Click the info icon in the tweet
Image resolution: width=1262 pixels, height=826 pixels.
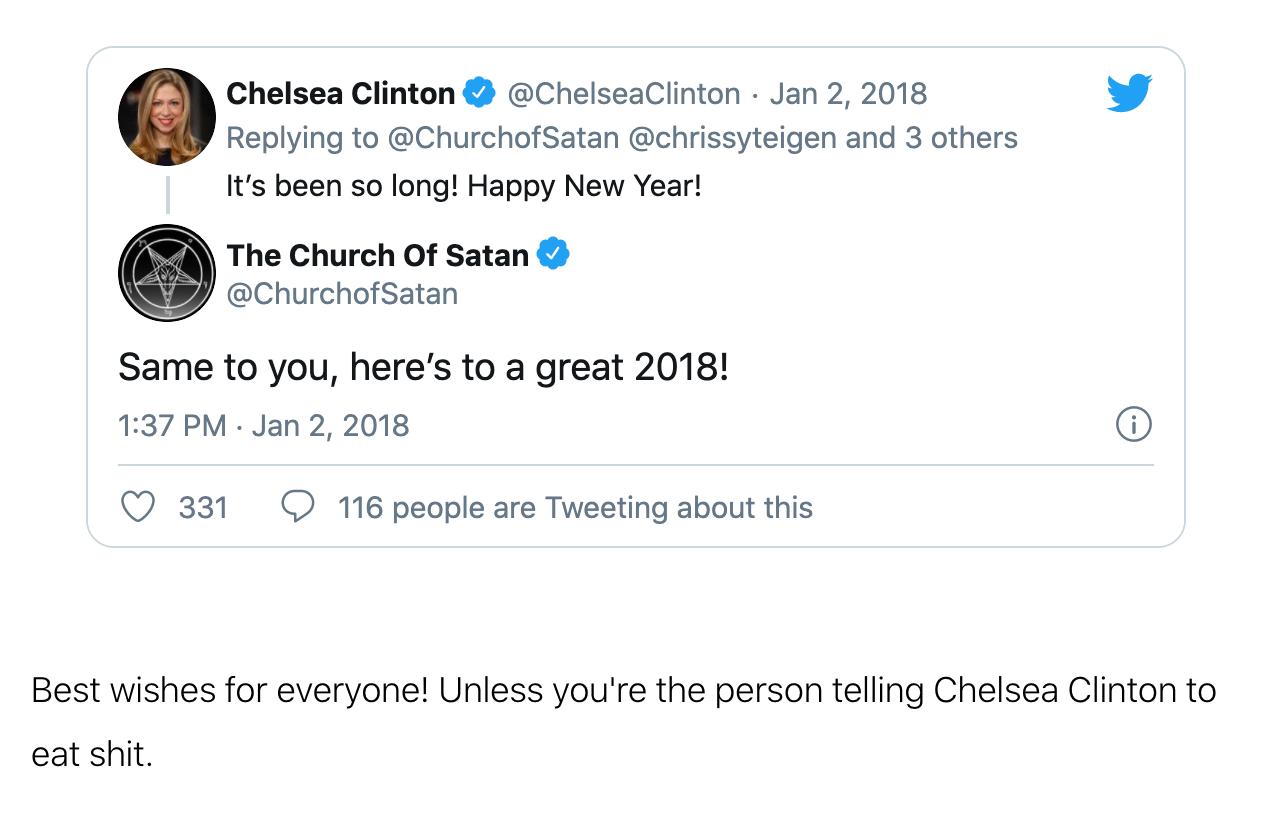click(1133, 425)
